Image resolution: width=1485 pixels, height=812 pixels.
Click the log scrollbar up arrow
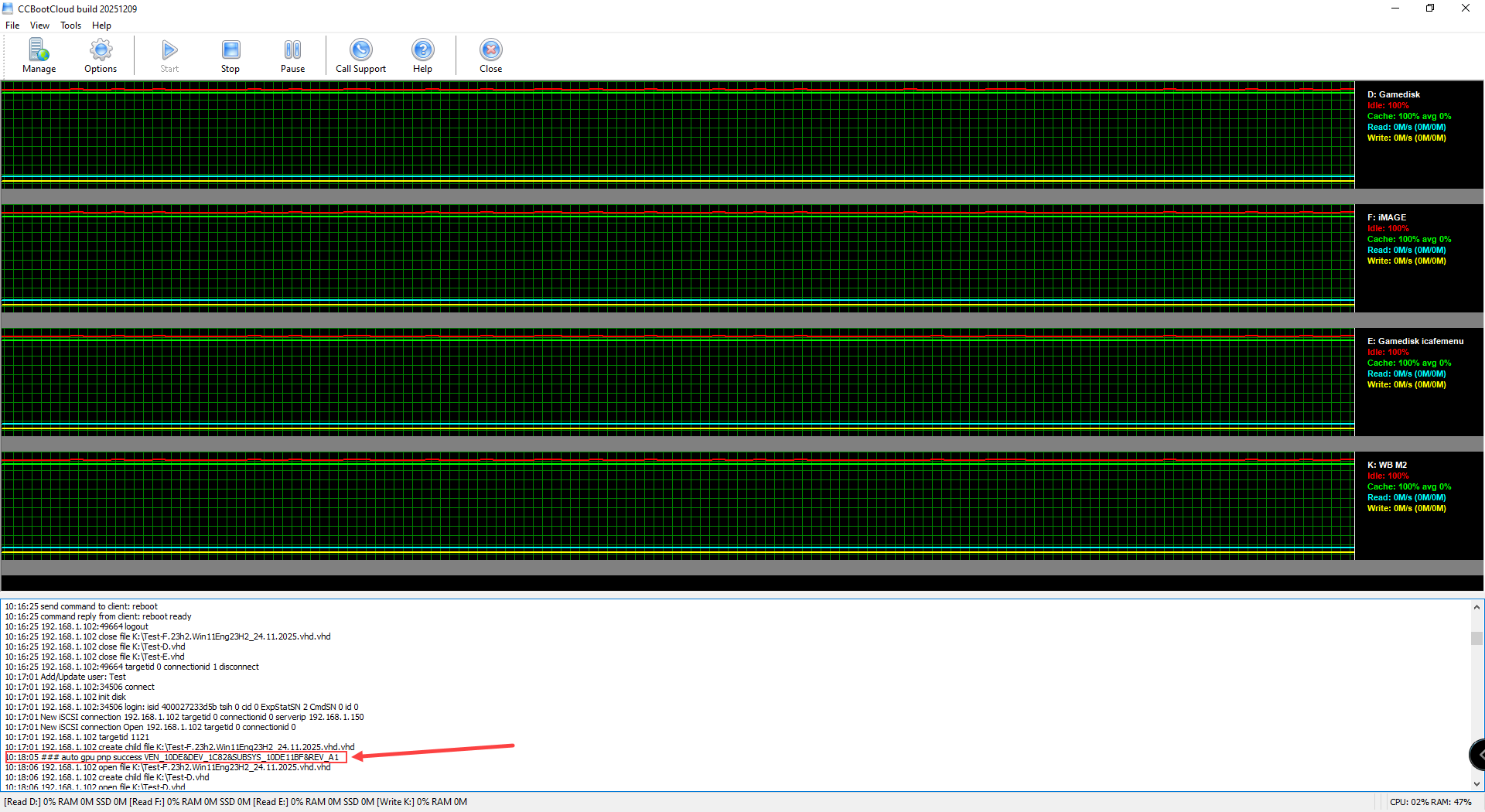pyautogui.click(x=1477, y=608)
